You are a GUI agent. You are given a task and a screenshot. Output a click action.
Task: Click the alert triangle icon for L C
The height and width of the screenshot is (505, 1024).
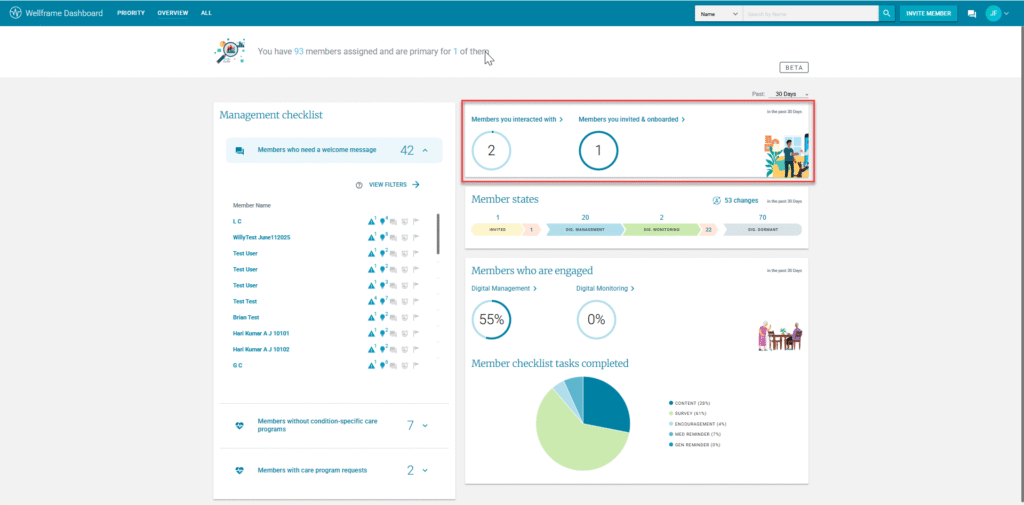tap(372, 221)
